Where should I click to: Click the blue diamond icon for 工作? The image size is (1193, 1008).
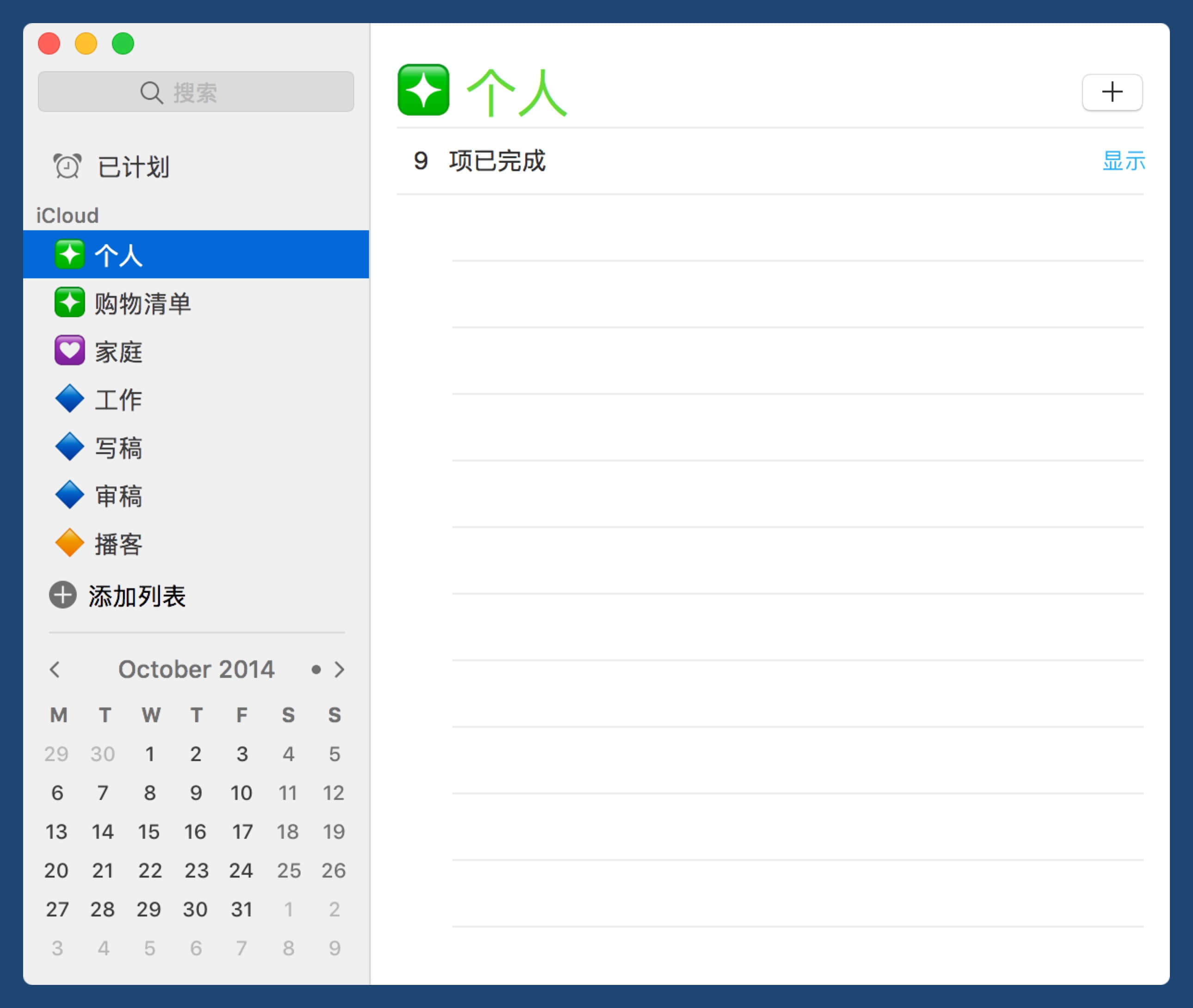click(70, 399)
